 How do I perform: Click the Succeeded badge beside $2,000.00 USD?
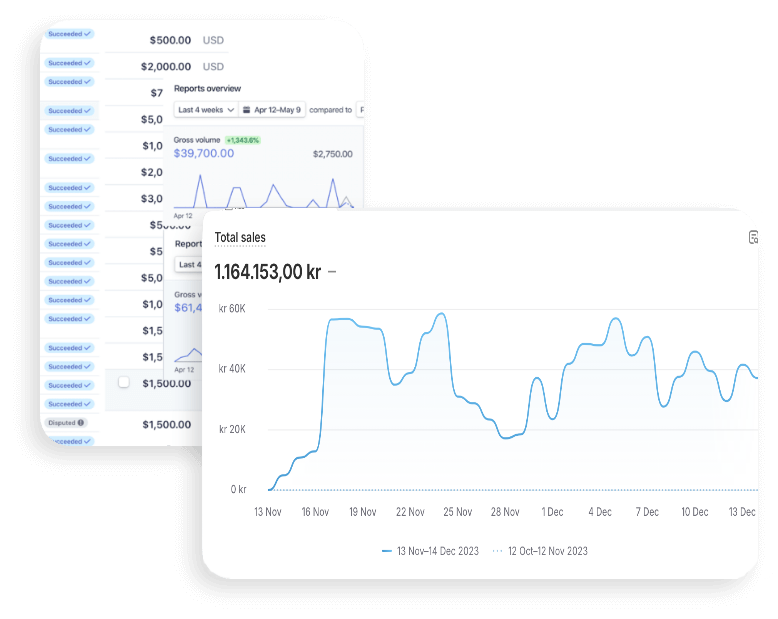tap(69, 63)
